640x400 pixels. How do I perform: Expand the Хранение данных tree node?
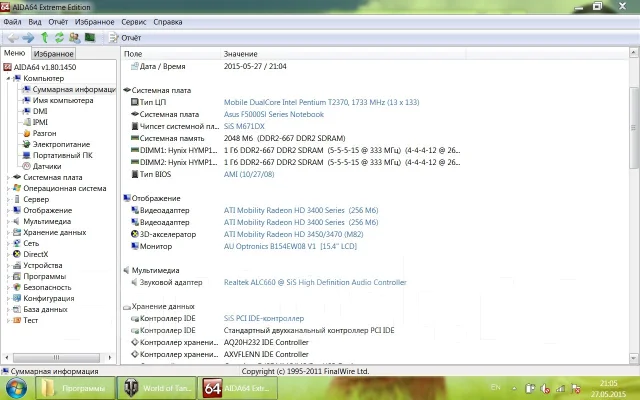8,233
